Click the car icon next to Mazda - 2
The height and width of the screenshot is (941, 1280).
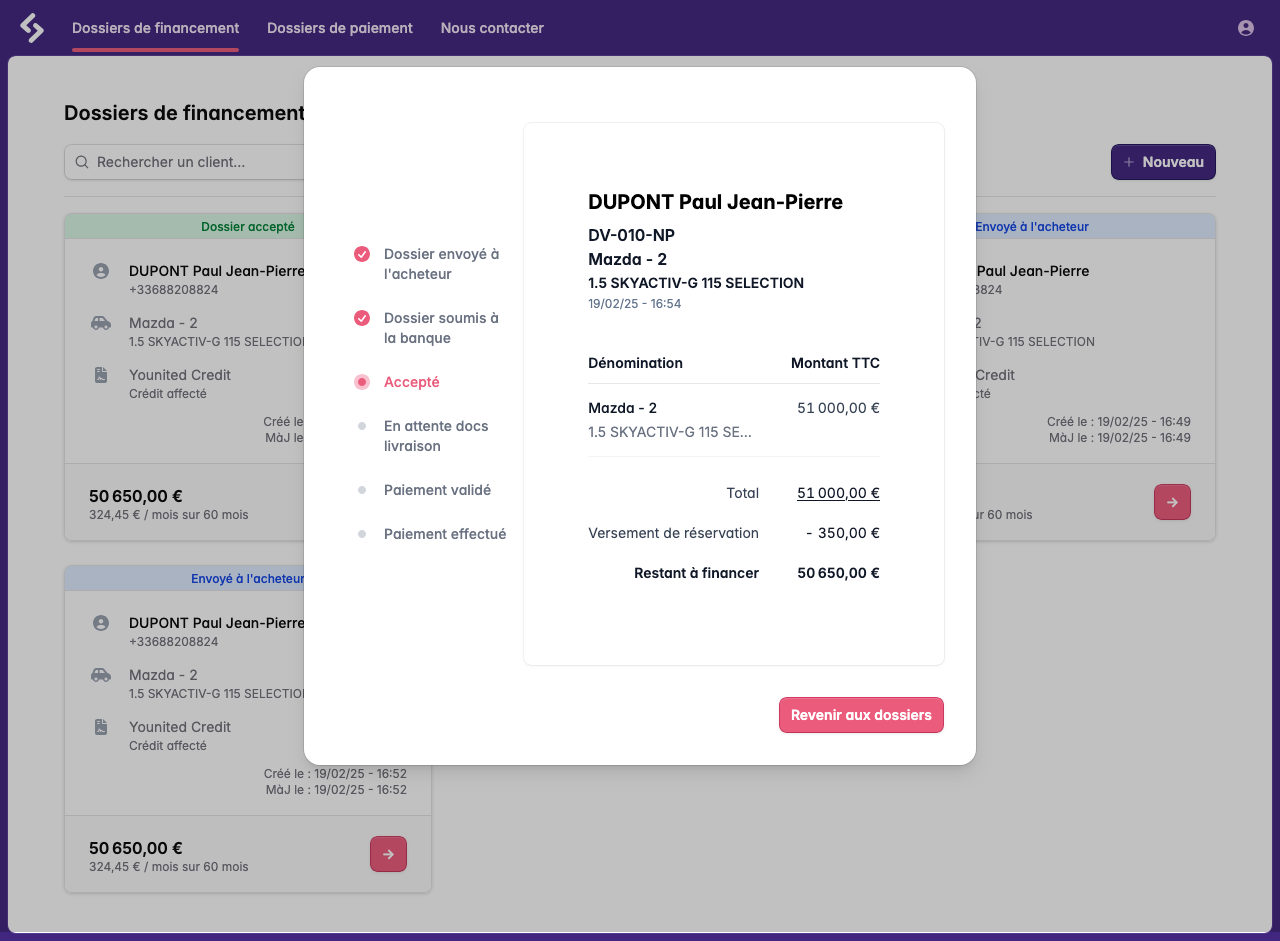point(100,323)
